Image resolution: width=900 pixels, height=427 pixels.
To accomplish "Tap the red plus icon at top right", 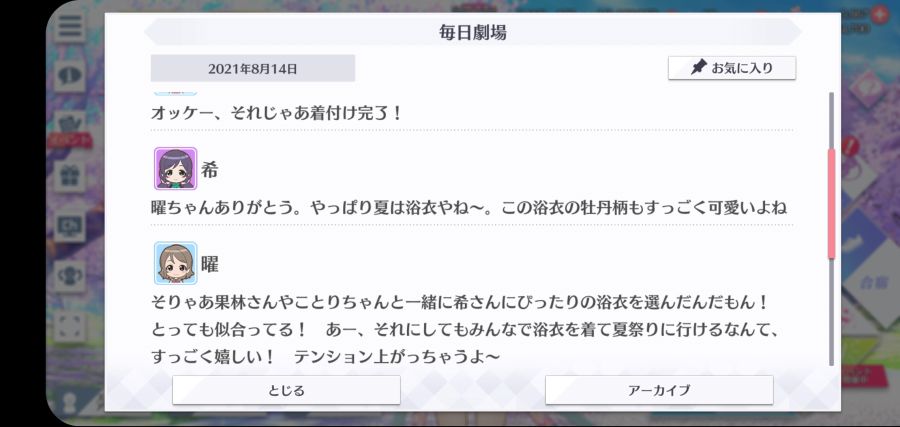I will click(879, 14).
